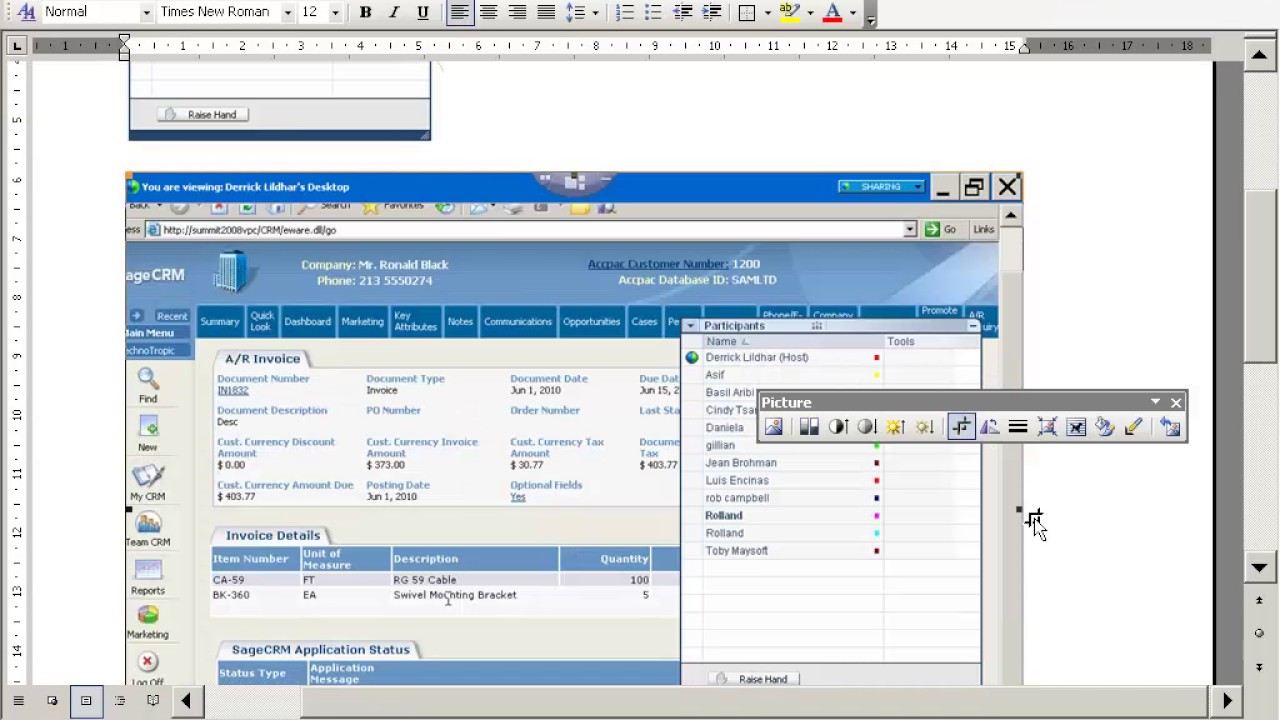The height and width of the screenshot is (720, 1280).
Task: Open the Color control on Picture toolbar
Action: [x=809, y=427]
